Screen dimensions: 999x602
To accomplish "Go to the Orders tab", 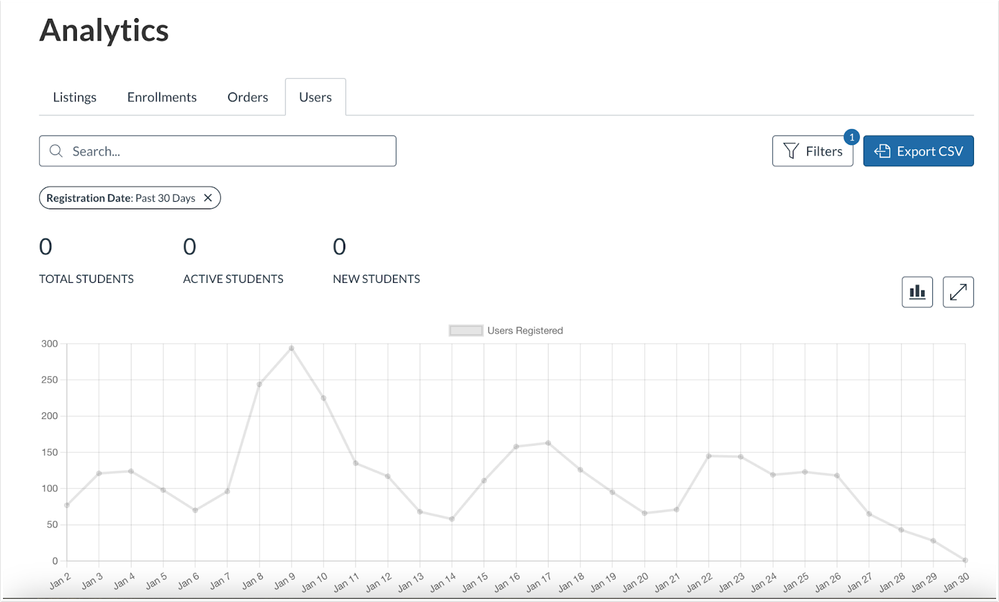I will tap(248, 97).
